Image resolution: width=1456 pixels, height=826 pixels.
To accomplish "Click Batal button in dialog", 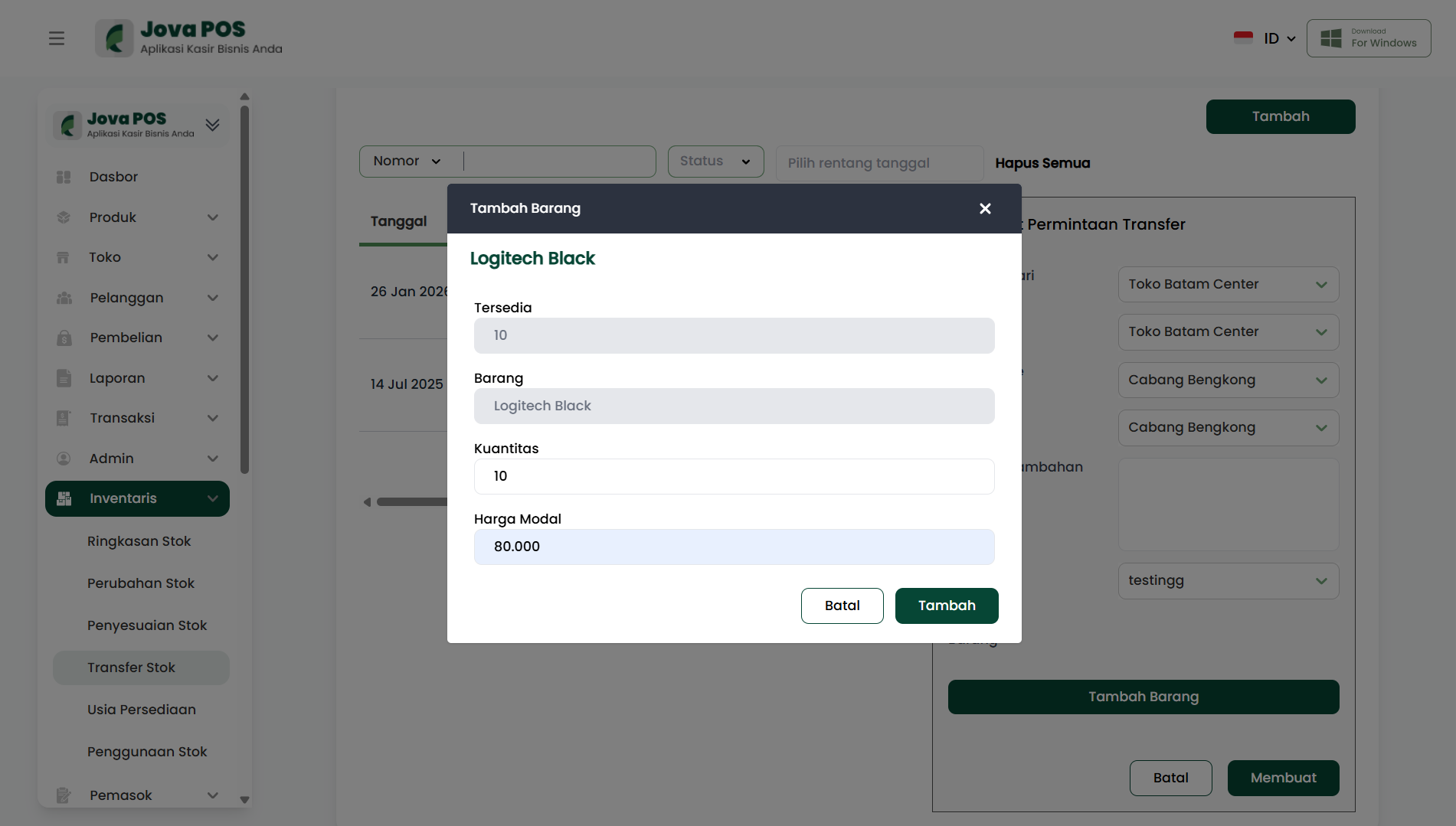I will 842,606.
